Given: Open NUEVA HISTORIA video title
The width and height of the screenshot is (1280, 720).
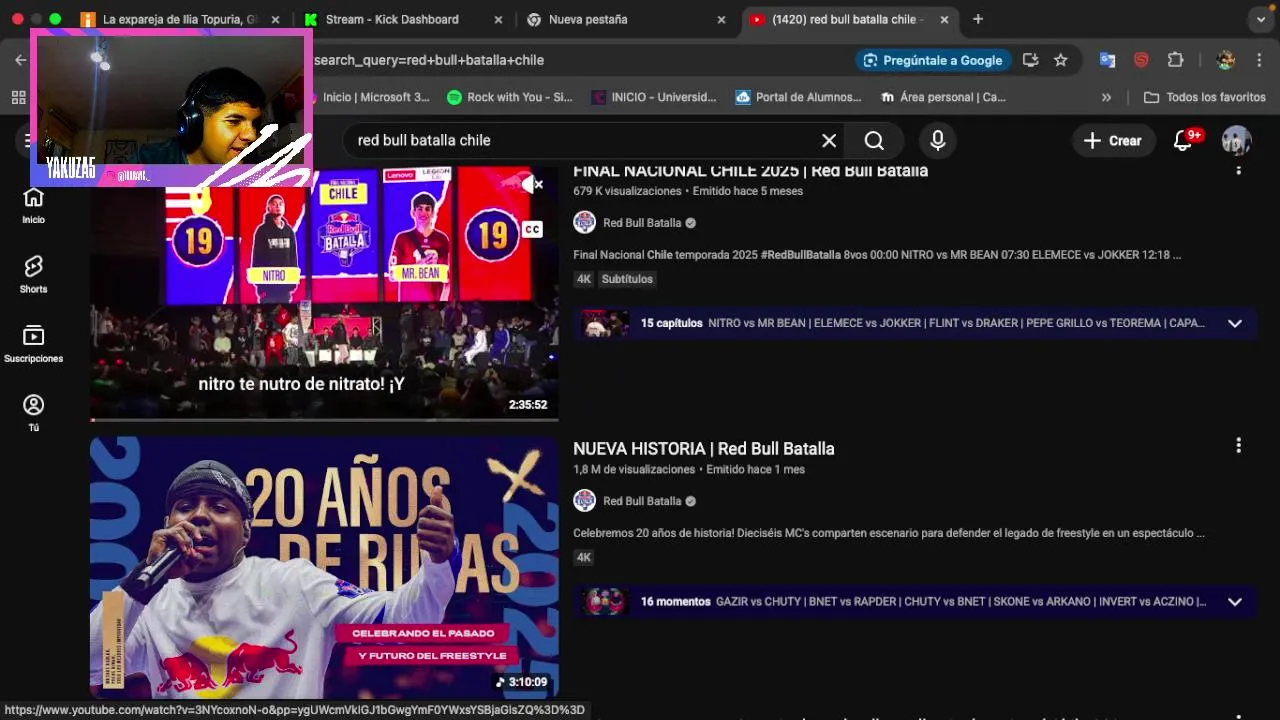Looking at the screenshot, I should click(704, 449).
